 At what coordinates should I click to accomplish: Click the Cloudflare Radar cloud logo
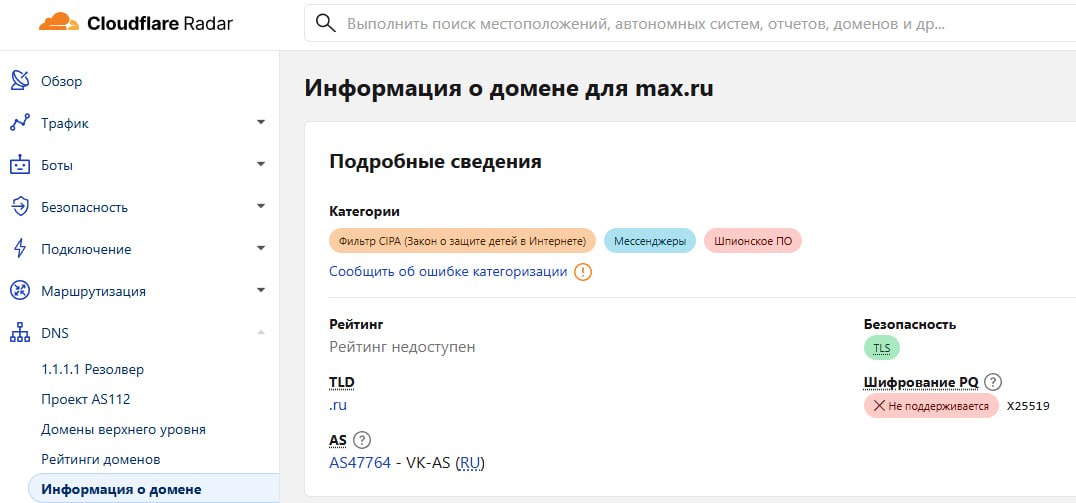click(x=58, y=22)
